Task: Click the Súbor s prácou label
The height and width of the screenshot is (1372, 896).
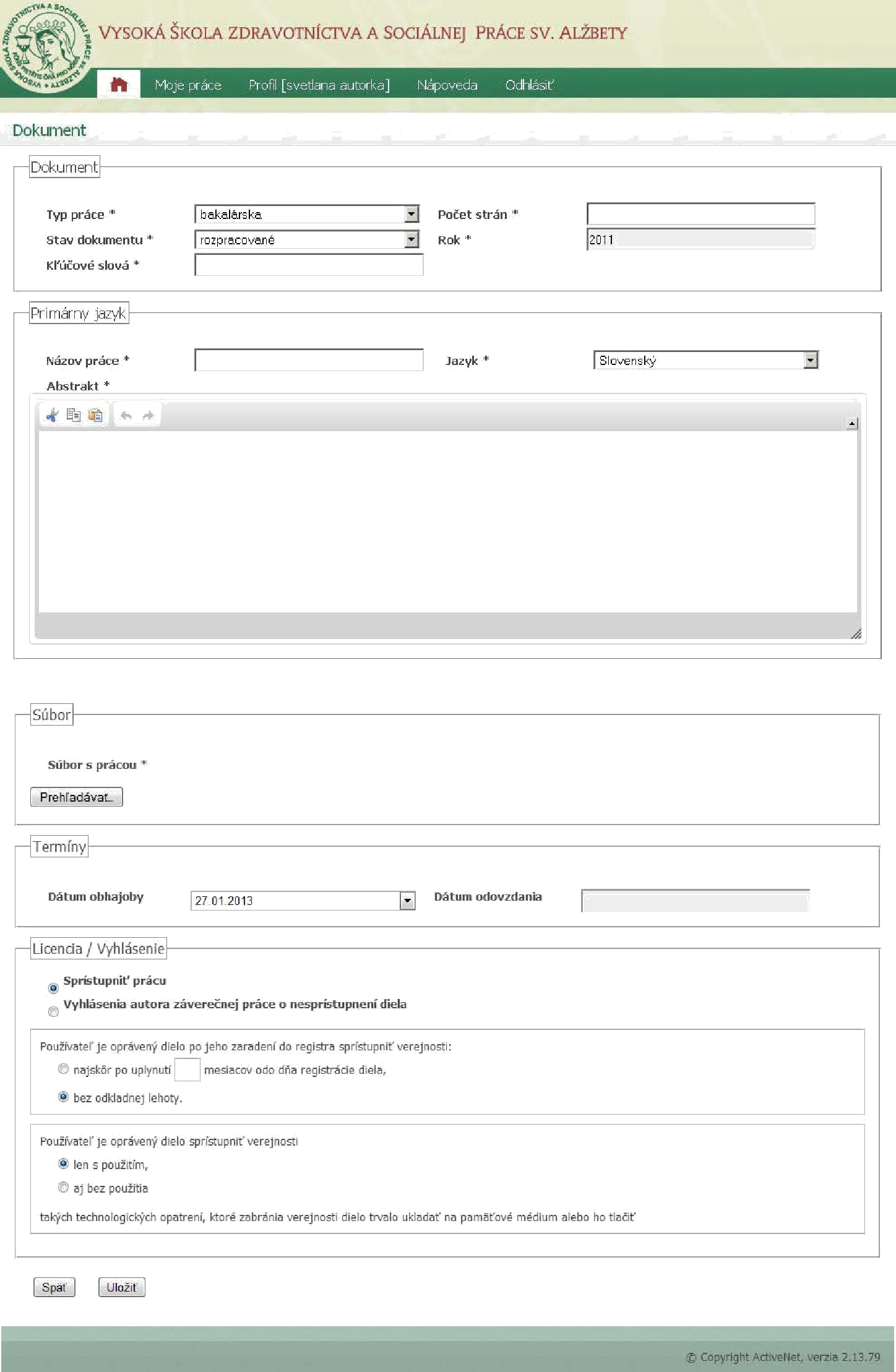Action: point(97,765)
